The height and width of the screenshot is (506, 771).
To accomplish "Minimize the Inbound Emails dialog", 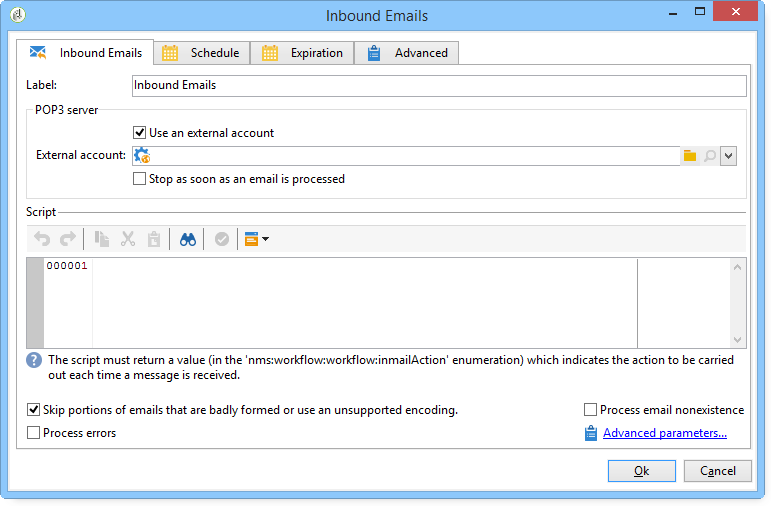I will pos(673,12).
